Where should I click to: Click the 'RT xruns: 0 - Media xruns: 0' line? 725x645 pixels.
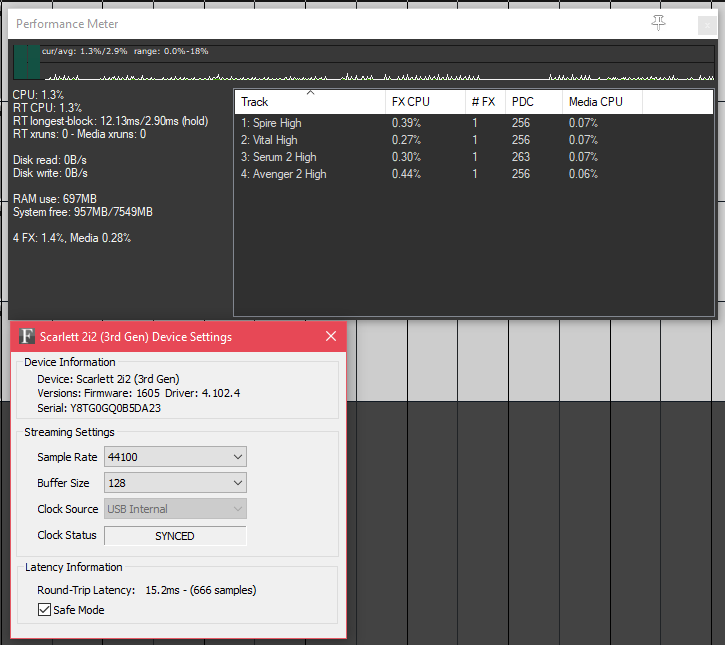point(79,134)
